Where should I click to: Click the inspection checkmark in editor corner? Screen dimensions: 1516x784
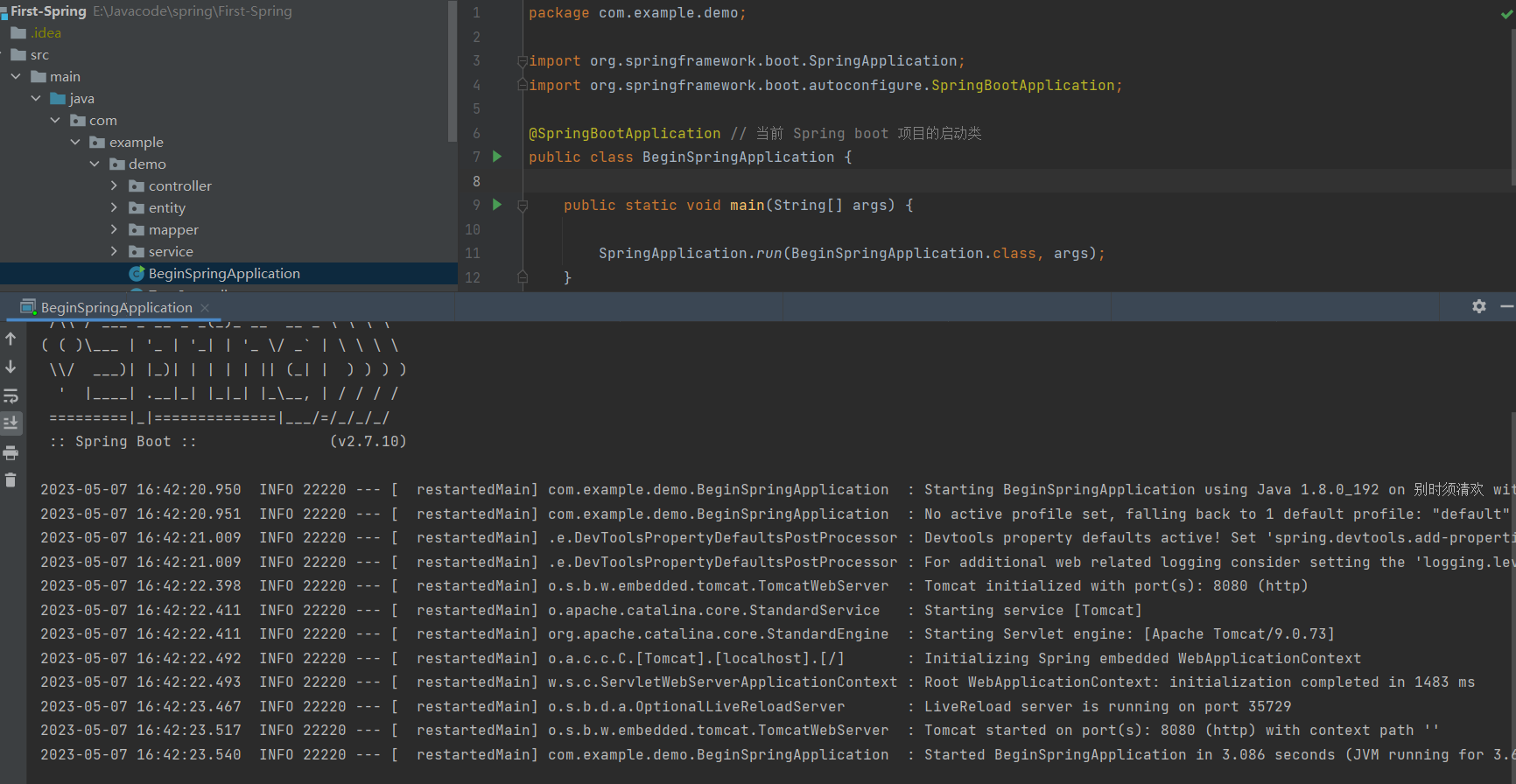pos(1507,14)
